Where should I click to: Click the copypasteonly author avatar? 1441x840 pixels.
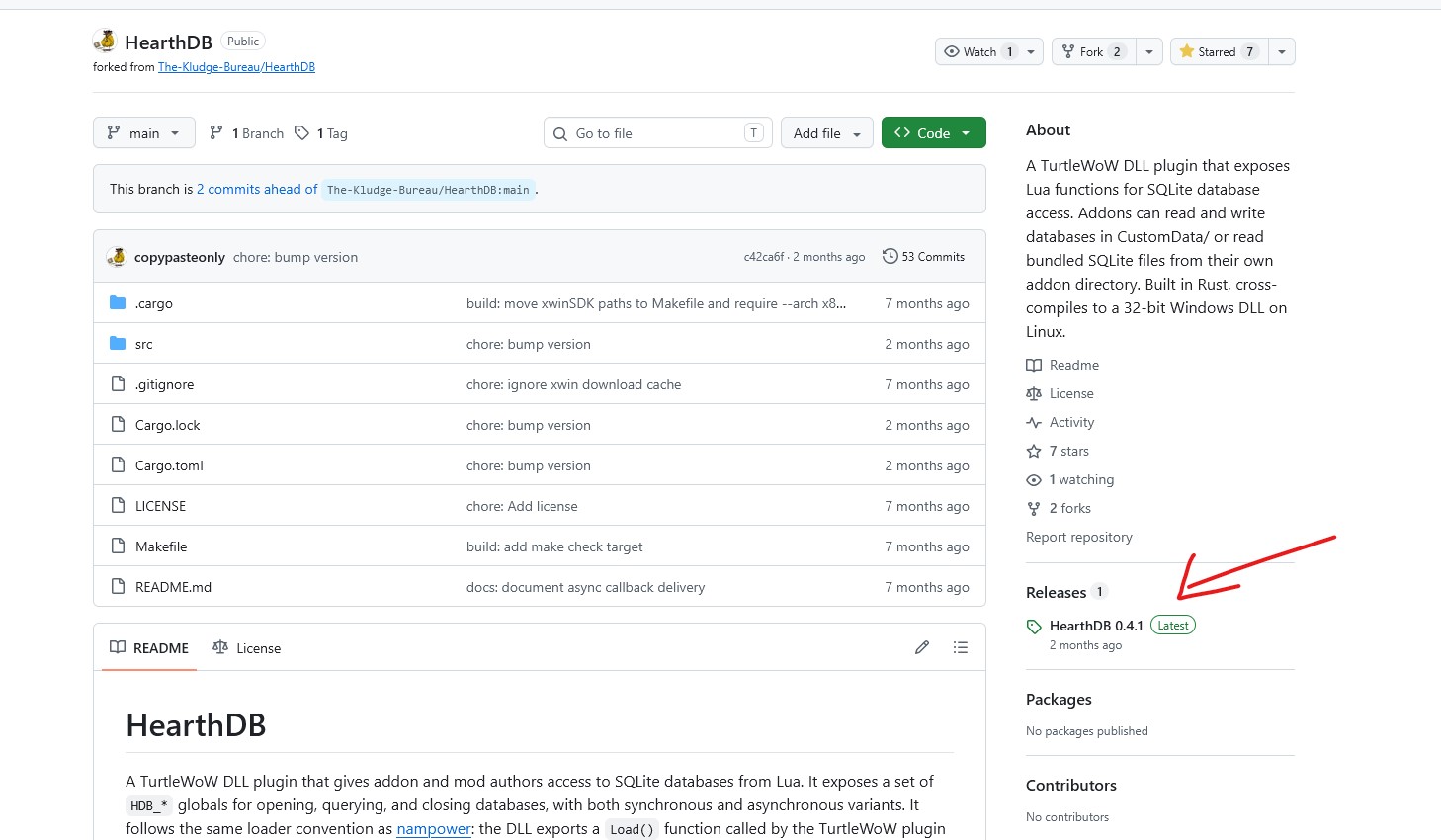(x=117, y=256)
